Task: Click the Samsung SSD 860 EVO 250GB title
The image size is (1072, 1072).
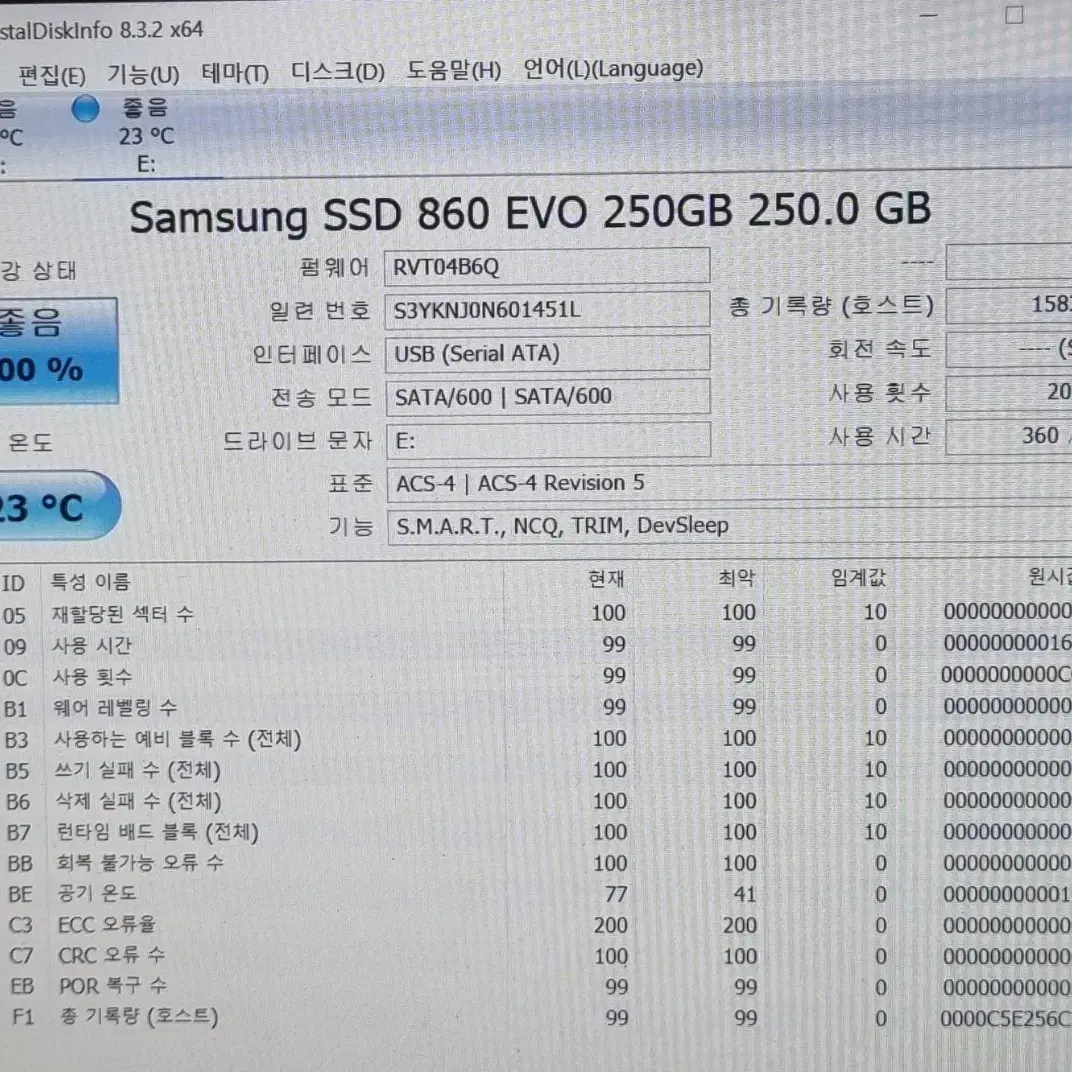Action: tap(530, 212)
